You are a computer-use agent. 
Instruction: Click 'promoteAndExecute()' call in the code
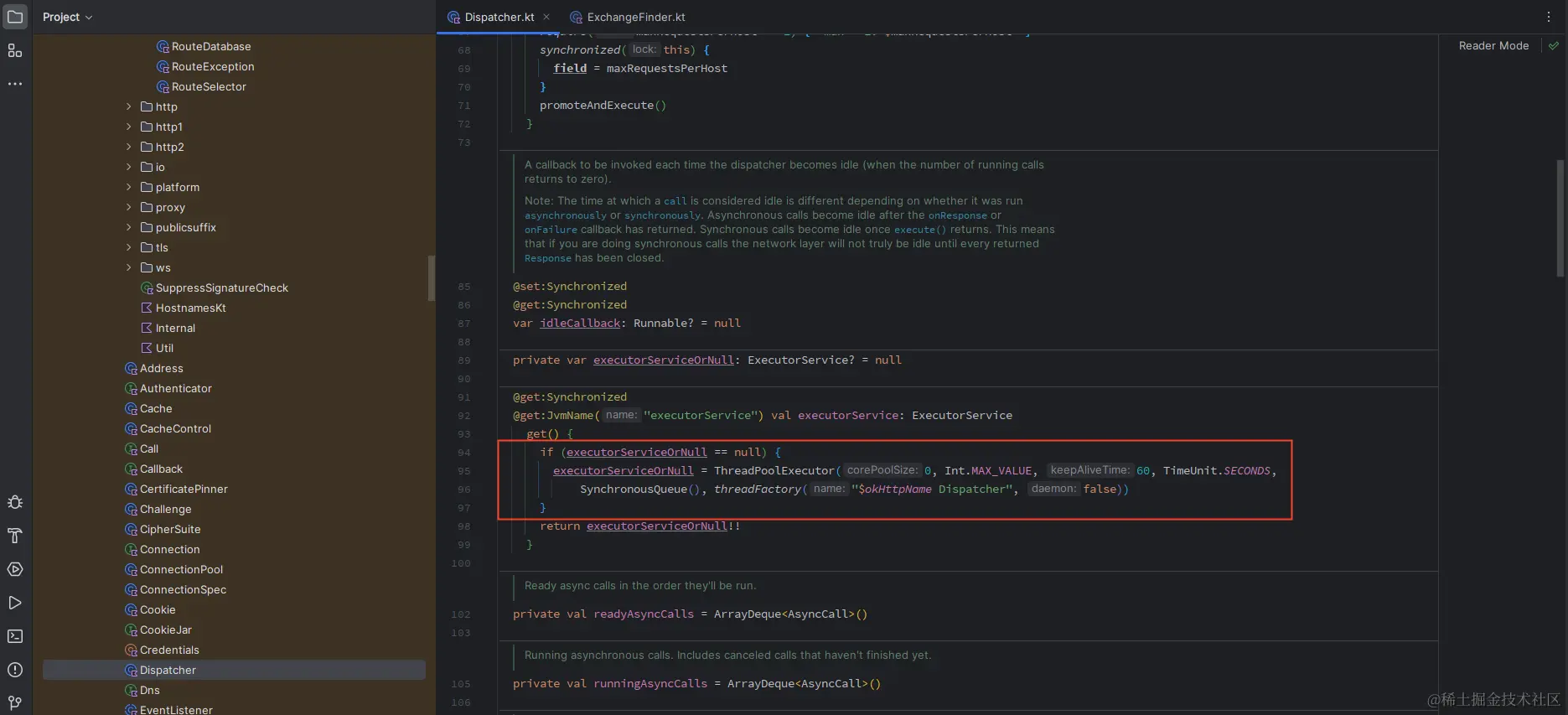point(603,106)
